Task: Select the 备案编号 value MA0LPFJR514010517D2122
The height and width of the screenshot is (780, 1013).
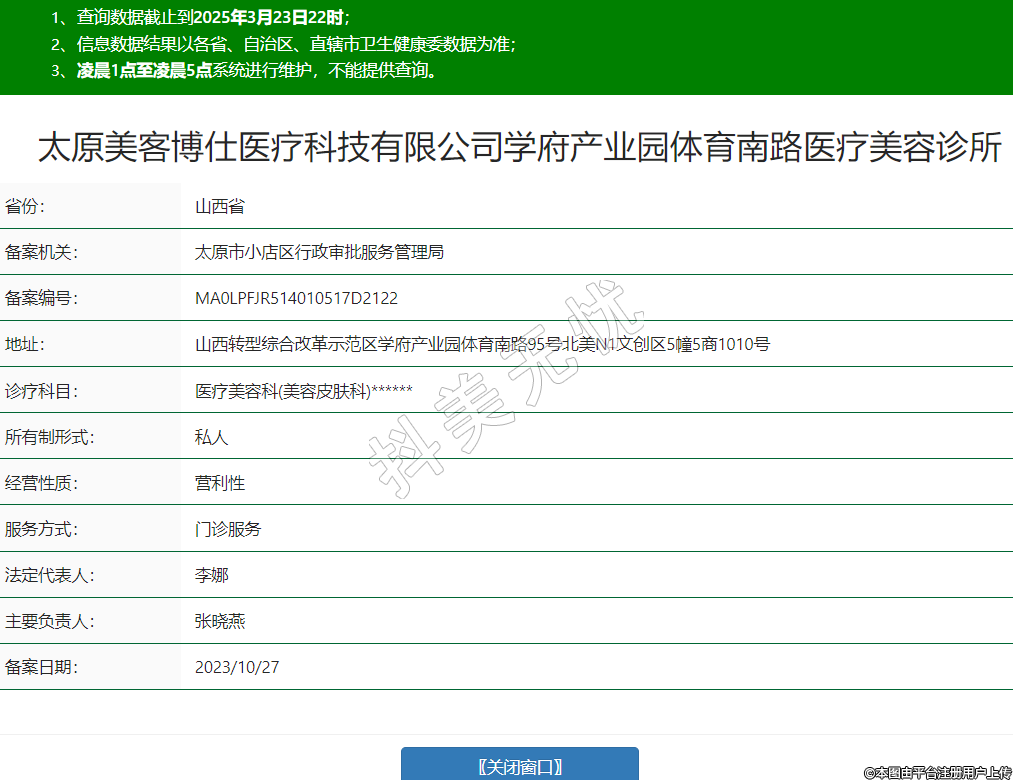Action: [296, 299]
